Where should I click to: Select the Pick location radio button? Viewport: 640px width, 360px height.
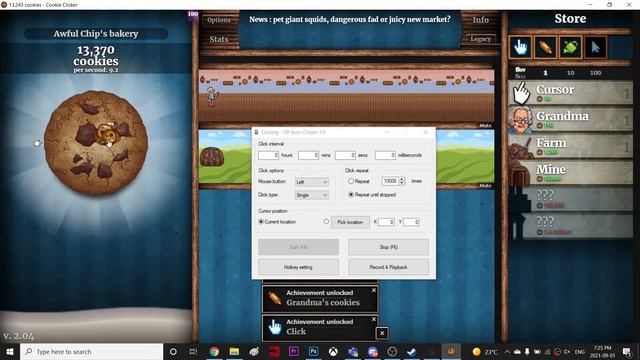pyautogui.click(x=326, y=222)
